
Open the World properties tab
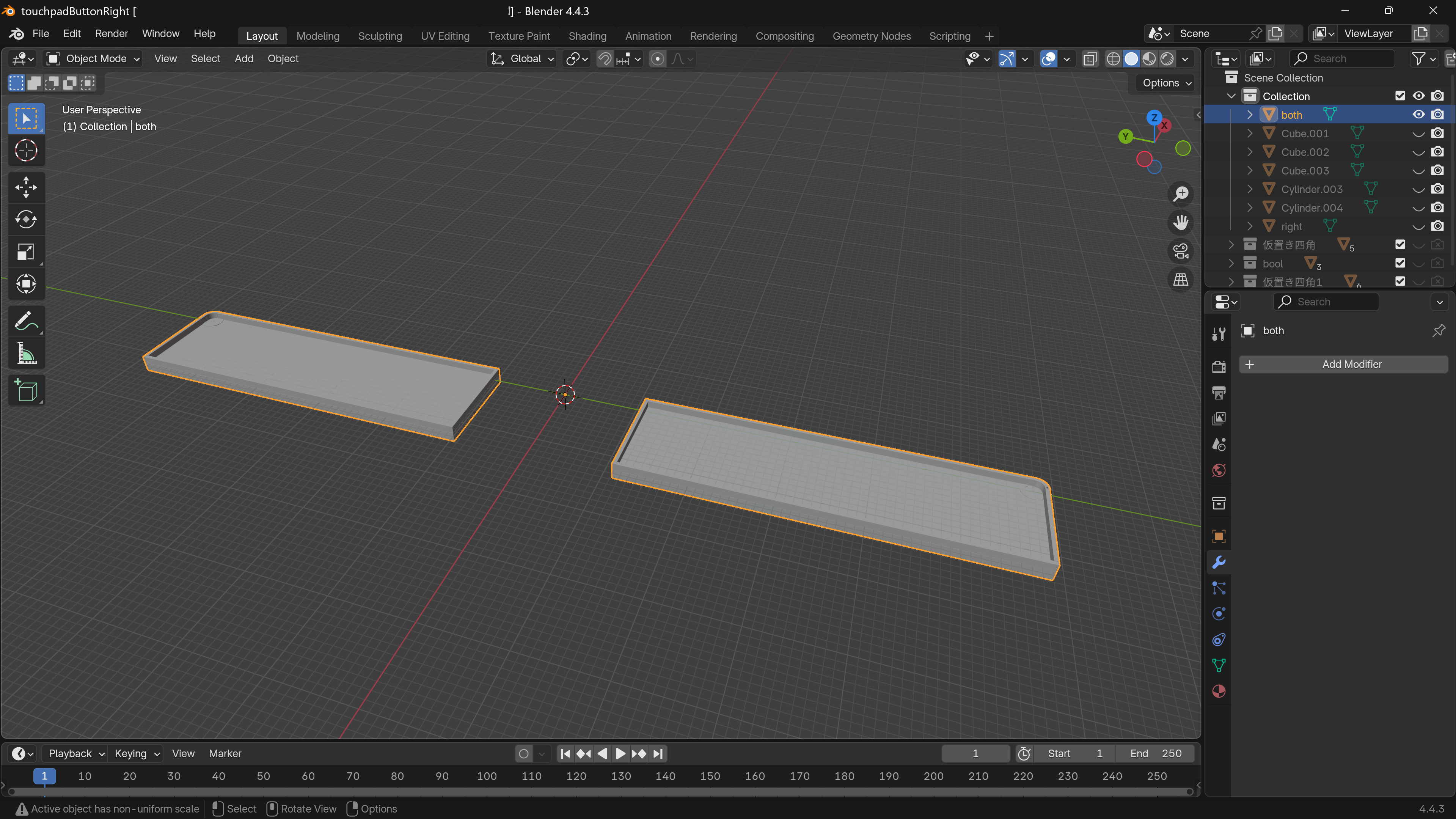[1219, 470]
